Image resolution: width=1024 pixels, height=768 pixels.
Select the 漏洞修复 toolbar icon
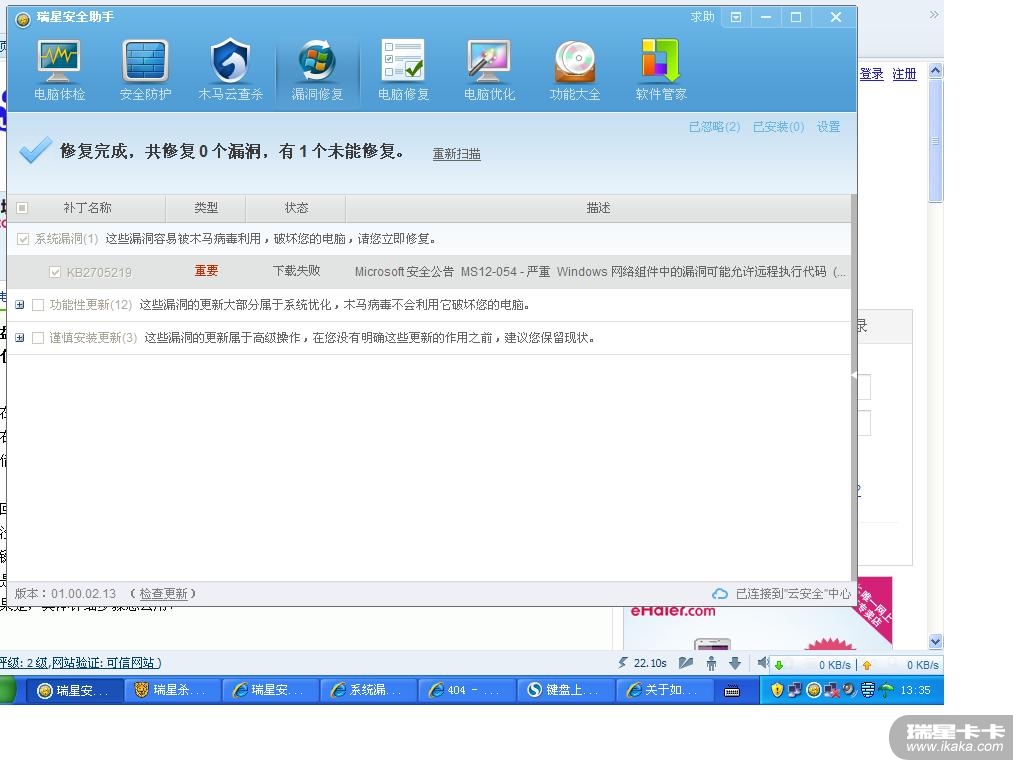pos(317,70)
